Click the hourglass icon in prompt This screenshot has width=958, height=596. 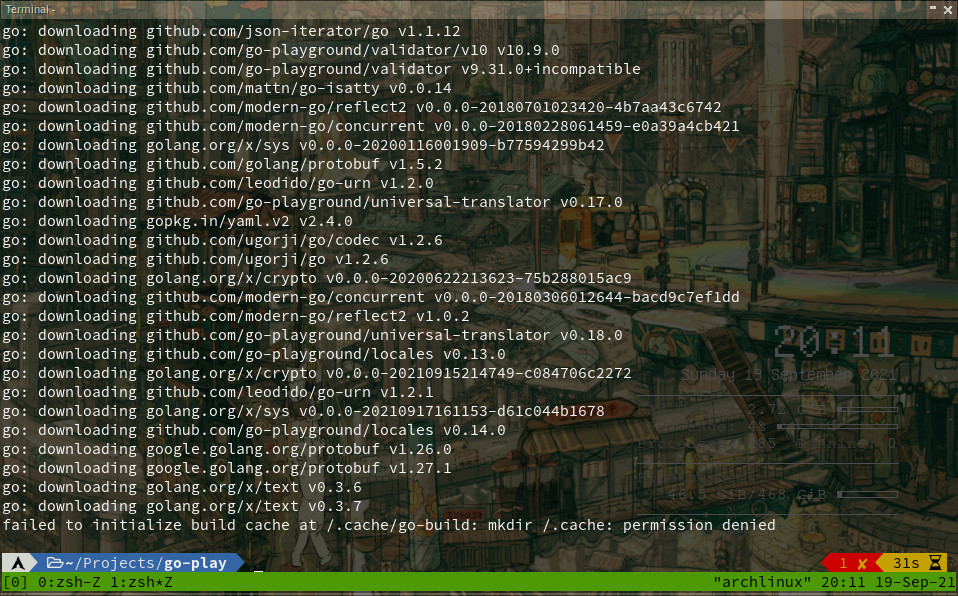(x=935, y=563)
